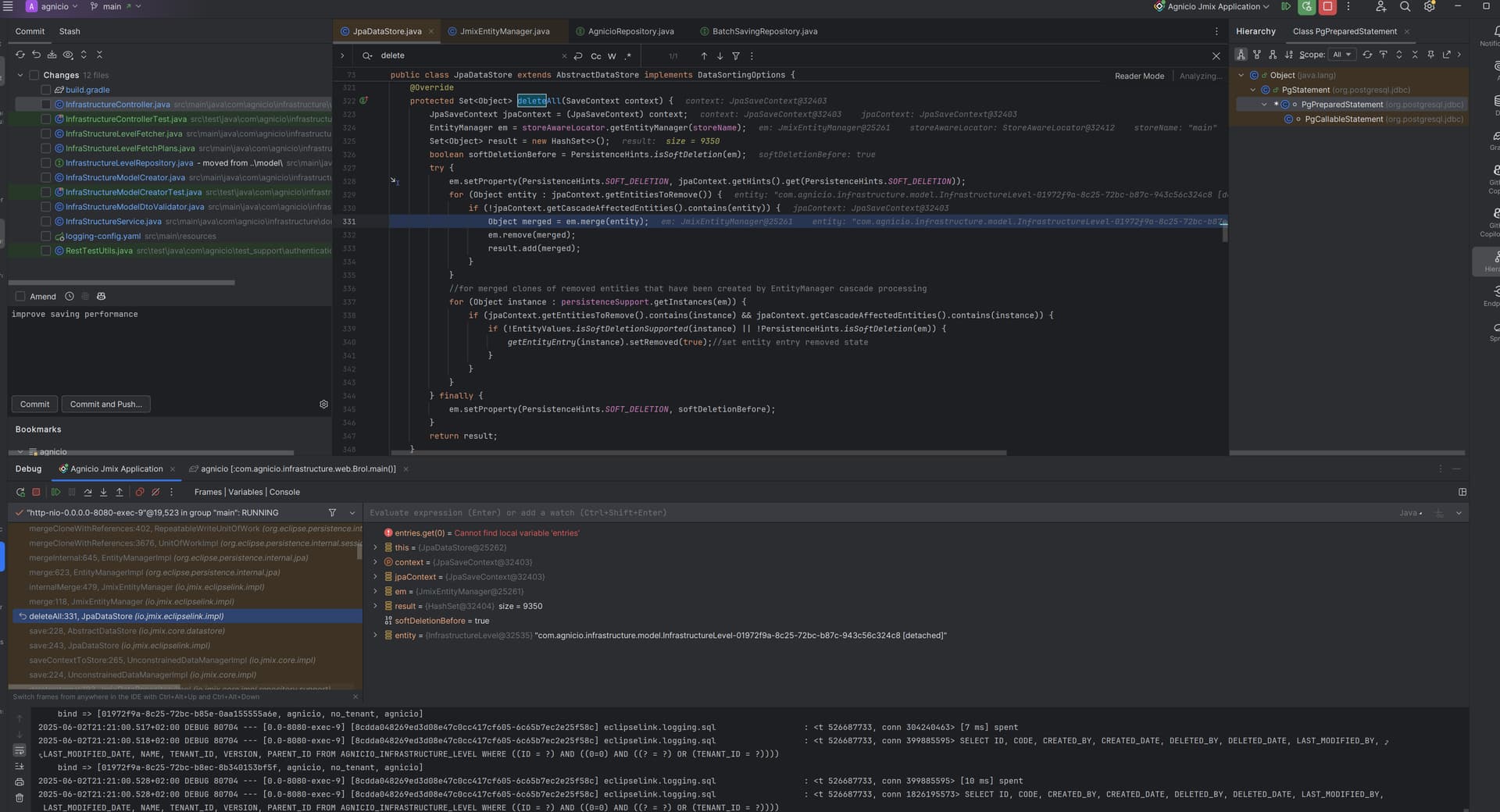Click the shelve changes icon

(52, 55)
